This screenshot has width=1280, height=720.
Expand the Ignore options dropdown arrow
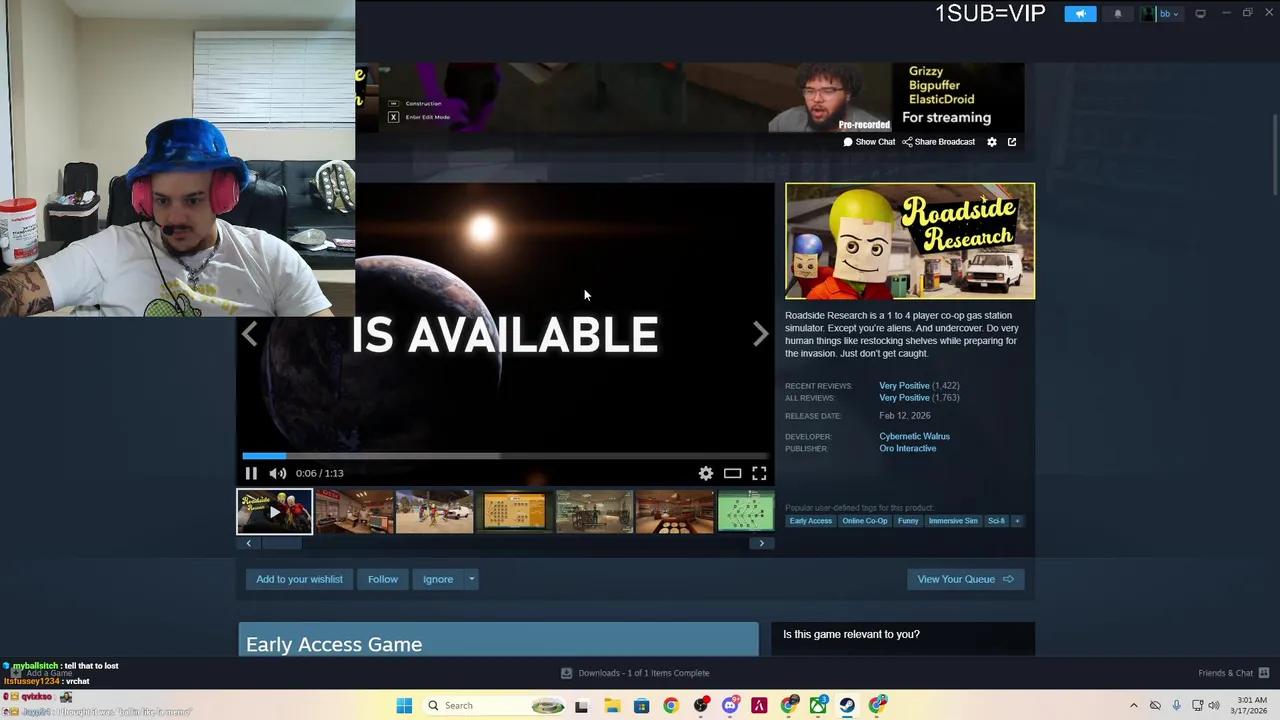pos(471,579)
